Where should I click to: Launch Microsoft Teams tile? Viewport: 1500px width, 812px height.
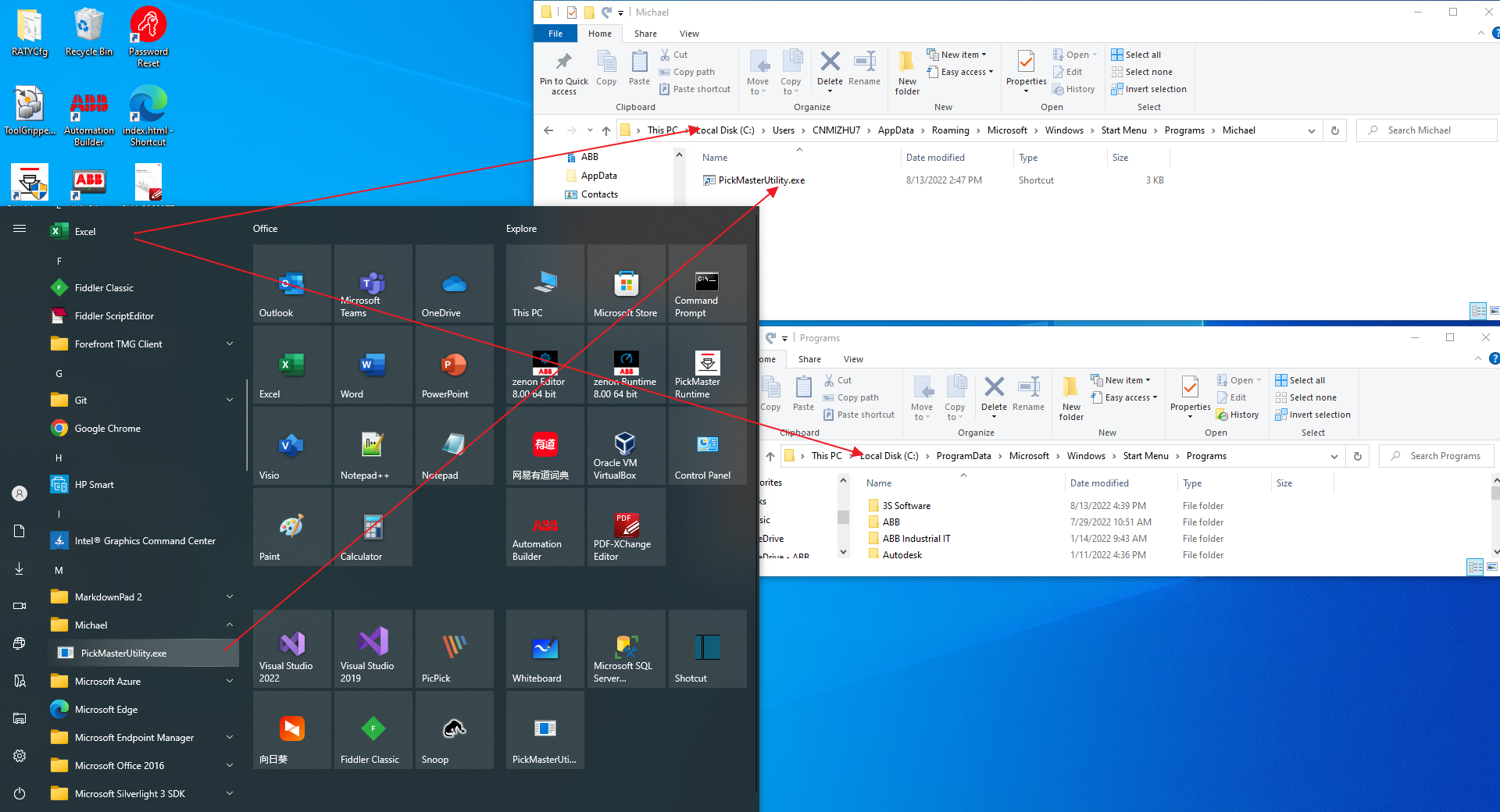pyautogui.click(x=373, y=283)
